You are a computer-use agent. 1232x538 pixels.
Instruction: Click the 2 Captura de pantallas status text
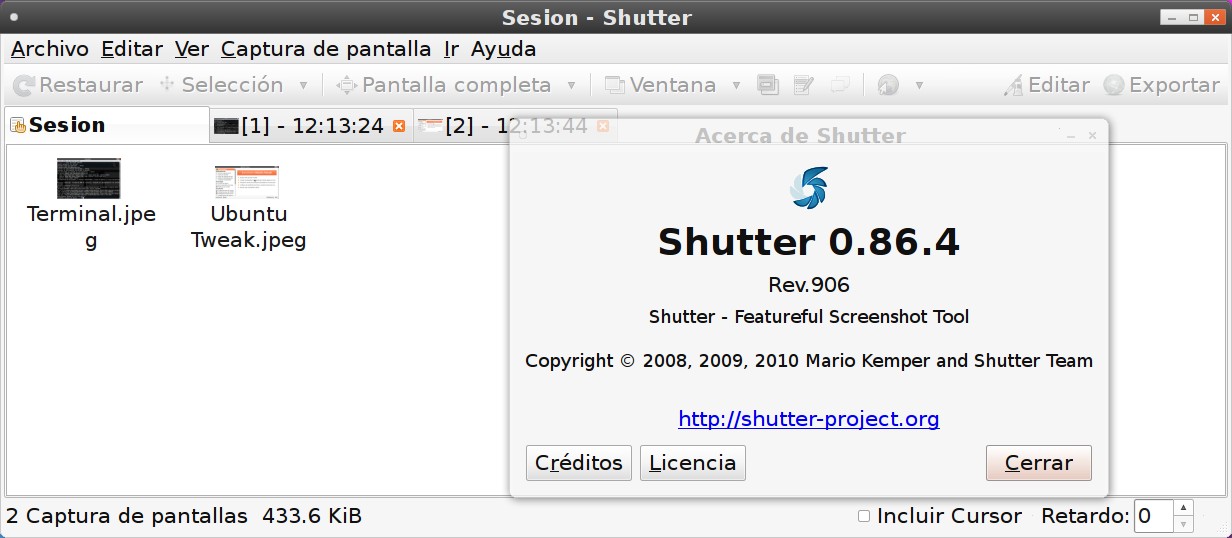(x=127, y=517)
